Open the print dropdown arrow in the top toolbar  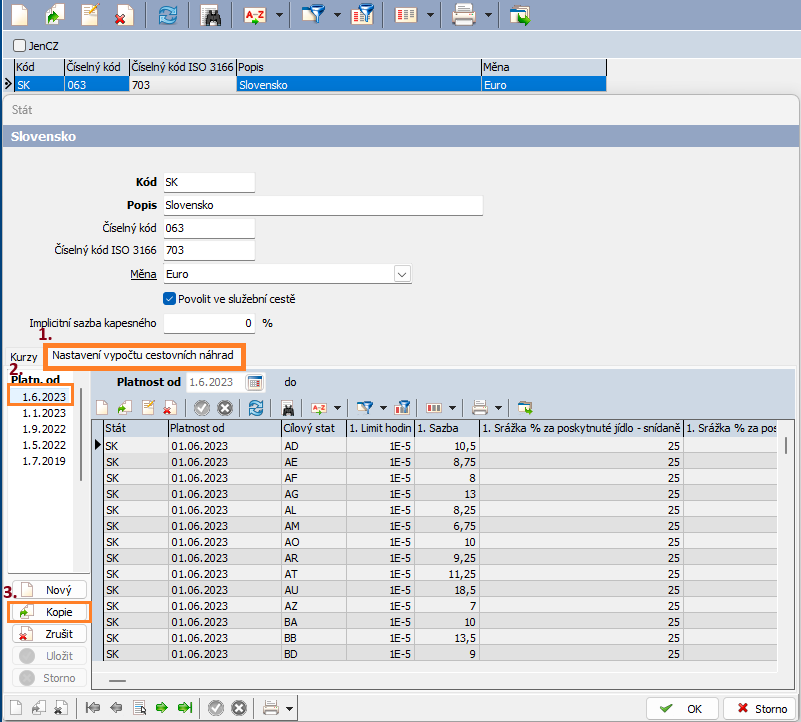point(487,16)
